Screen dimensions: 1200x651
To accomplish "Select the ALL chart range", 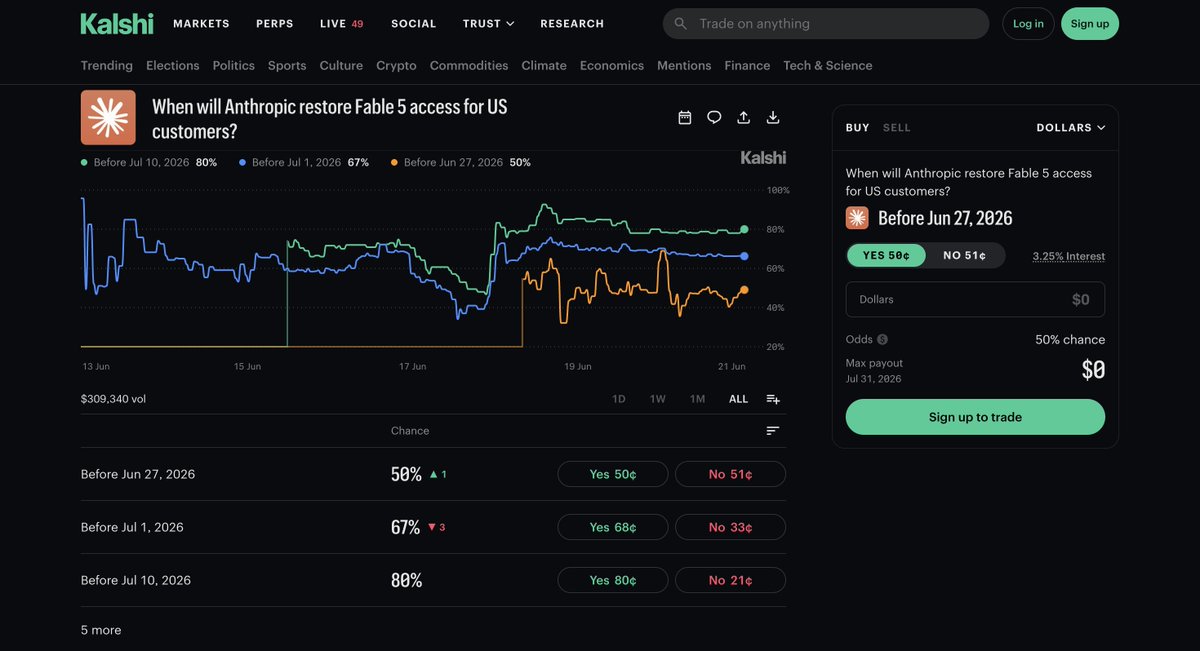I will coord(738,399).
